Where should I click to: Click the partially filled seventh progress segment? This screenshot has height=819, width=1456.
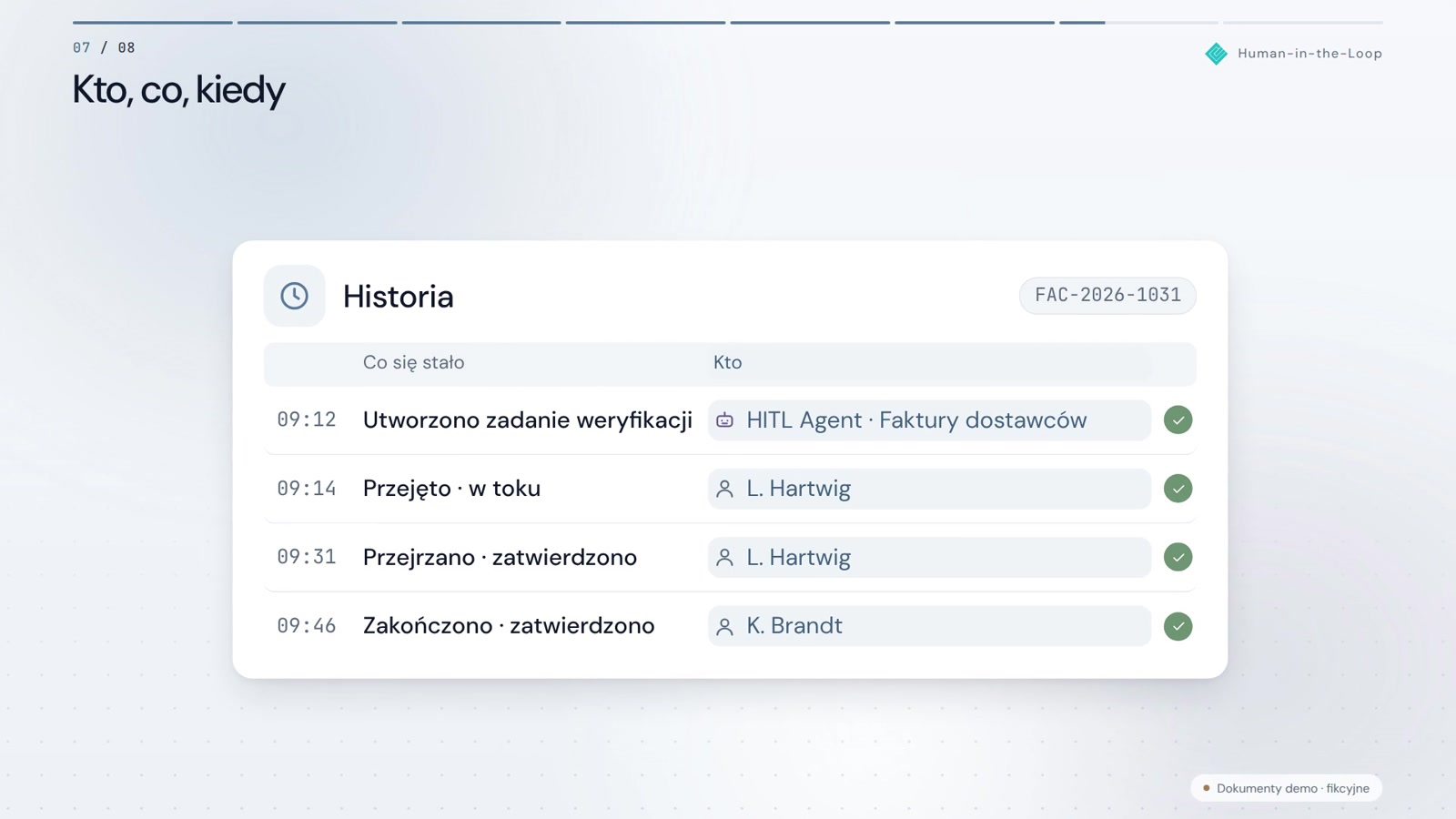coord(1138,22)
